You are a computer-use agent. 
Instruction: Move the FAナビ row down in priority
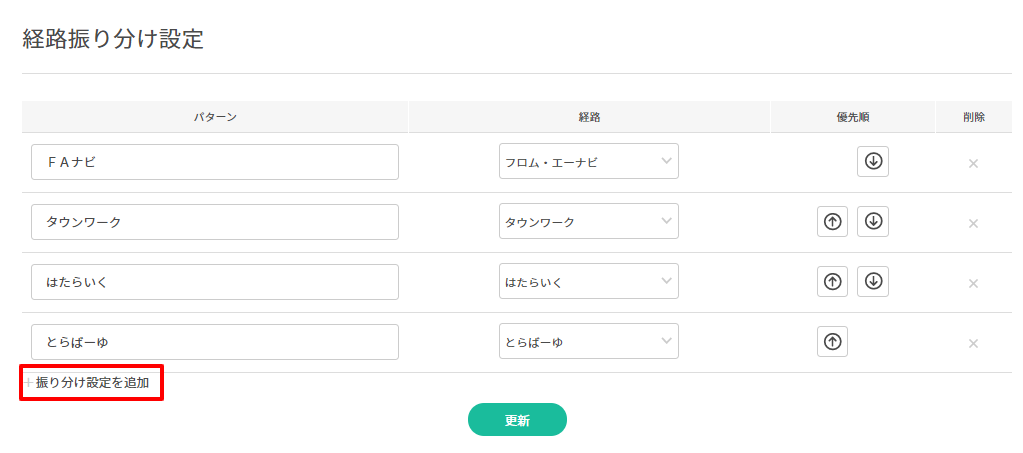[x=873, y=162]
